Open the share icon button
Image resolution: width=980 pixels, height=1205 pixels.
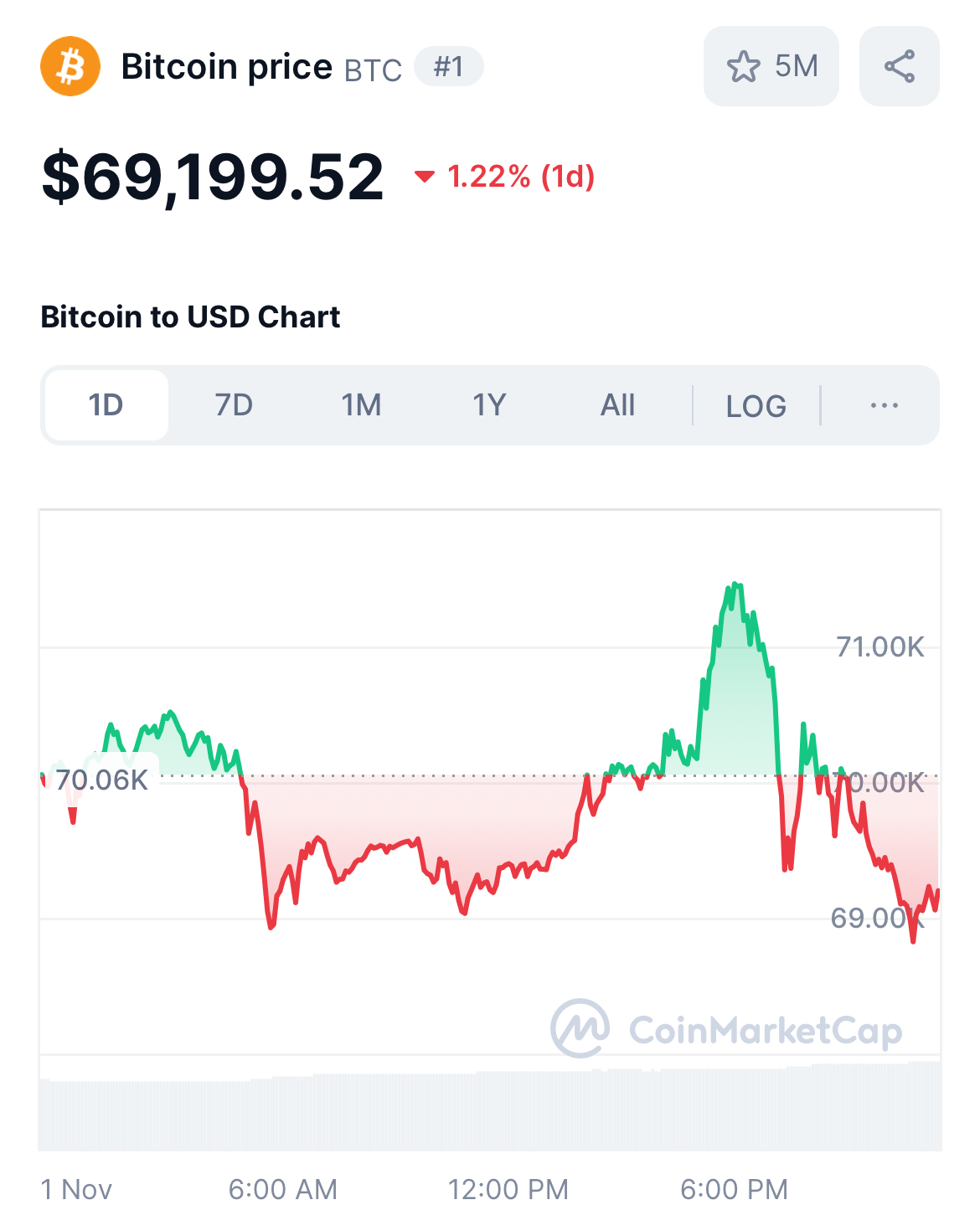click(899, 66)
